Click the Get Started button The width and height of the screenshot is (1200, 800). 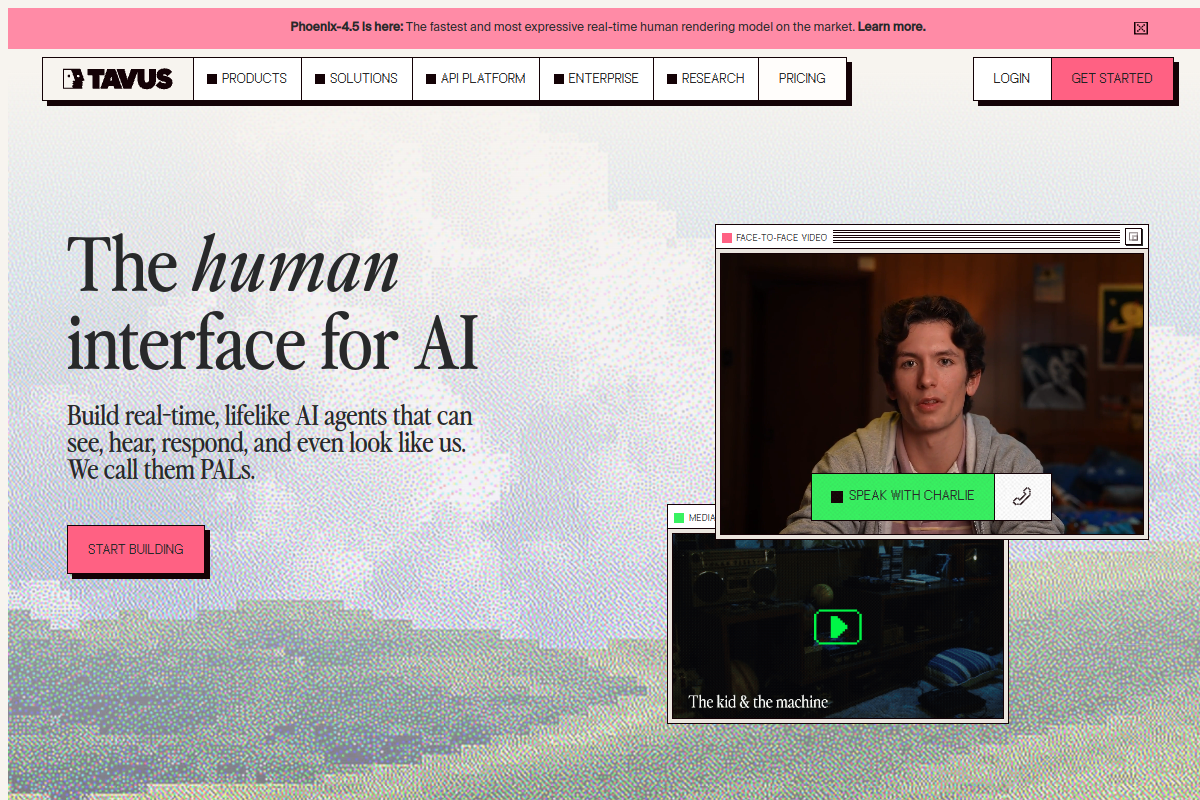tap(1112, 79)
